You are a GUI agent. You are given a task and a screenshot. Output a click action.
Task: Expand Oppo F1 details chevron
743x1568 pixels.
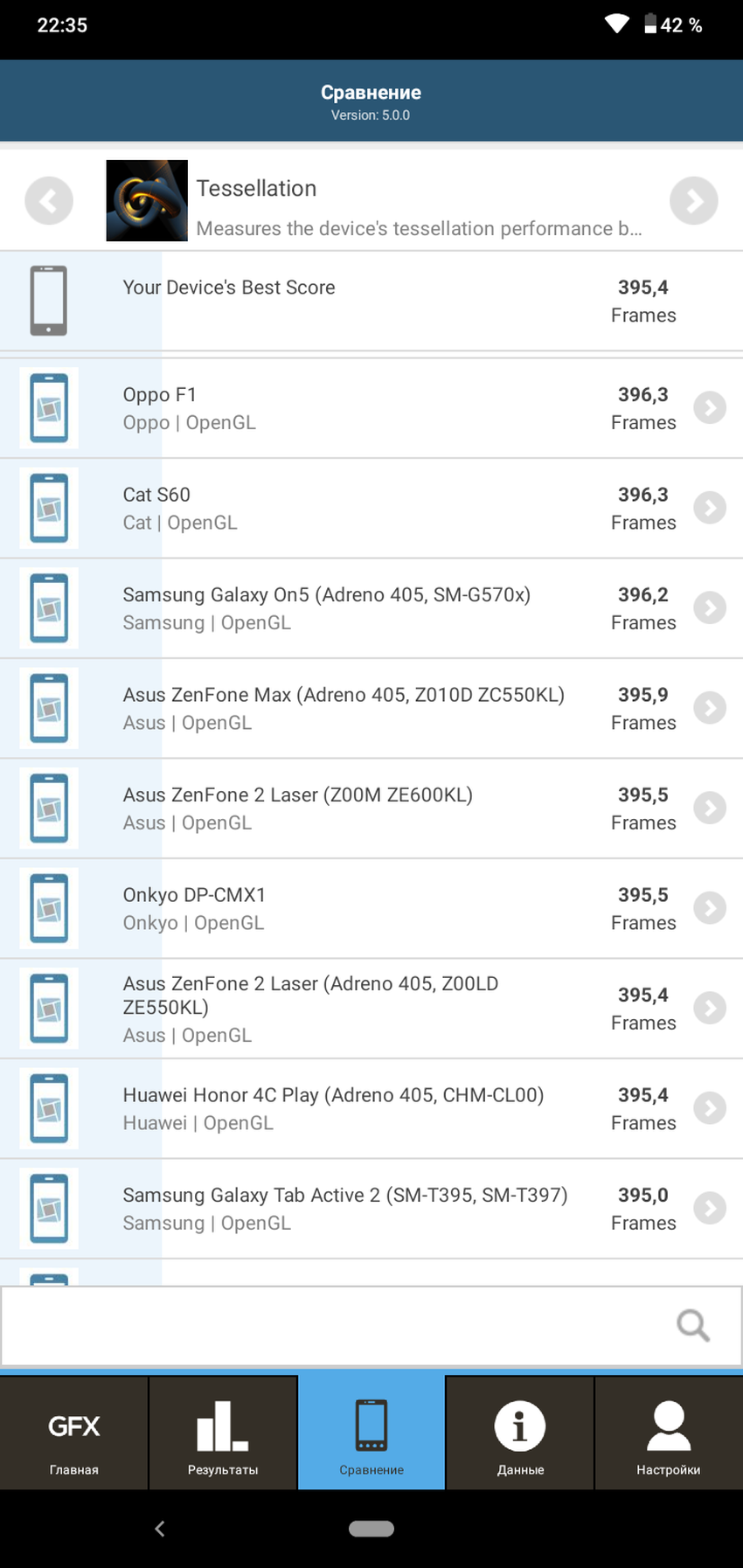tap(710, 408)
